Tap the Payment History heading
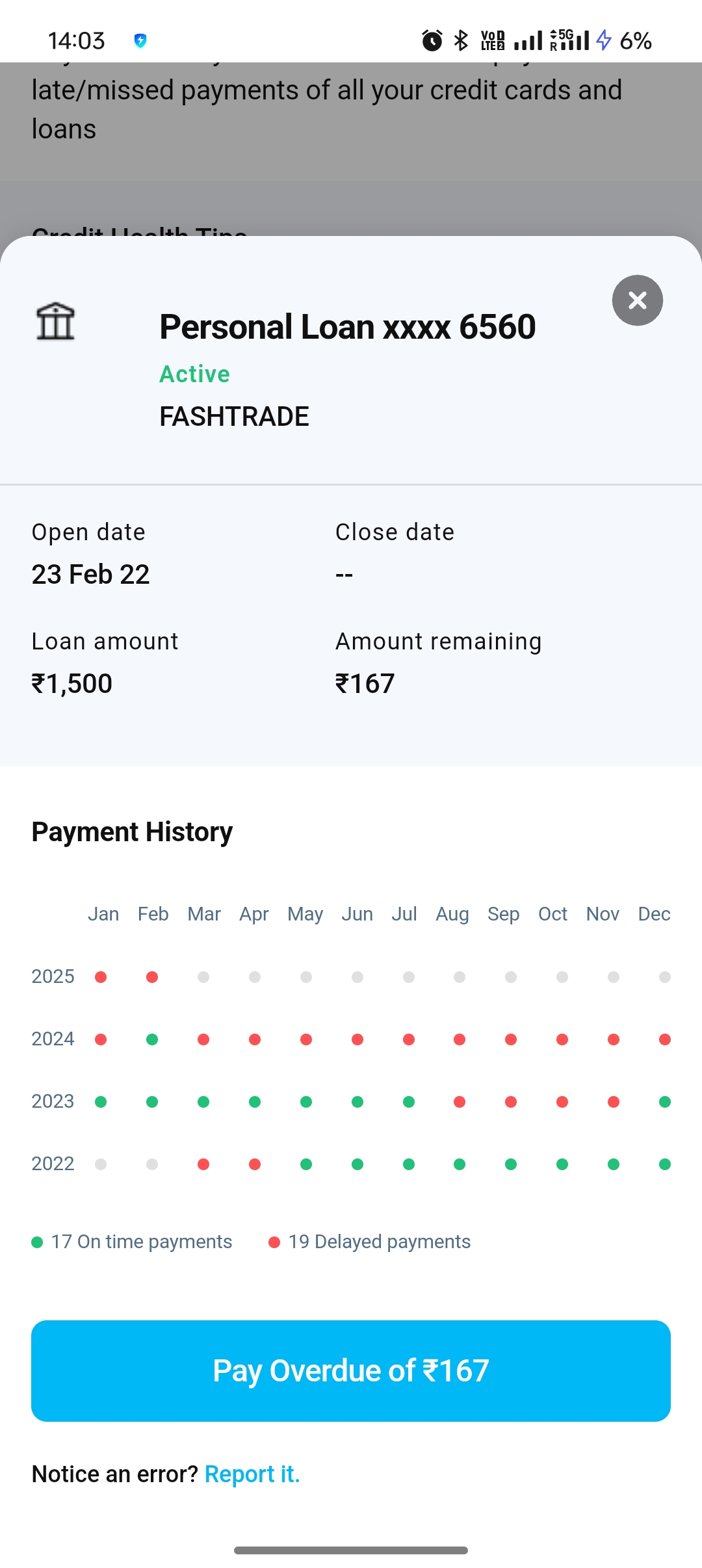The height and width of the screenshot is (1568, 702). click(x=132, y=831)
